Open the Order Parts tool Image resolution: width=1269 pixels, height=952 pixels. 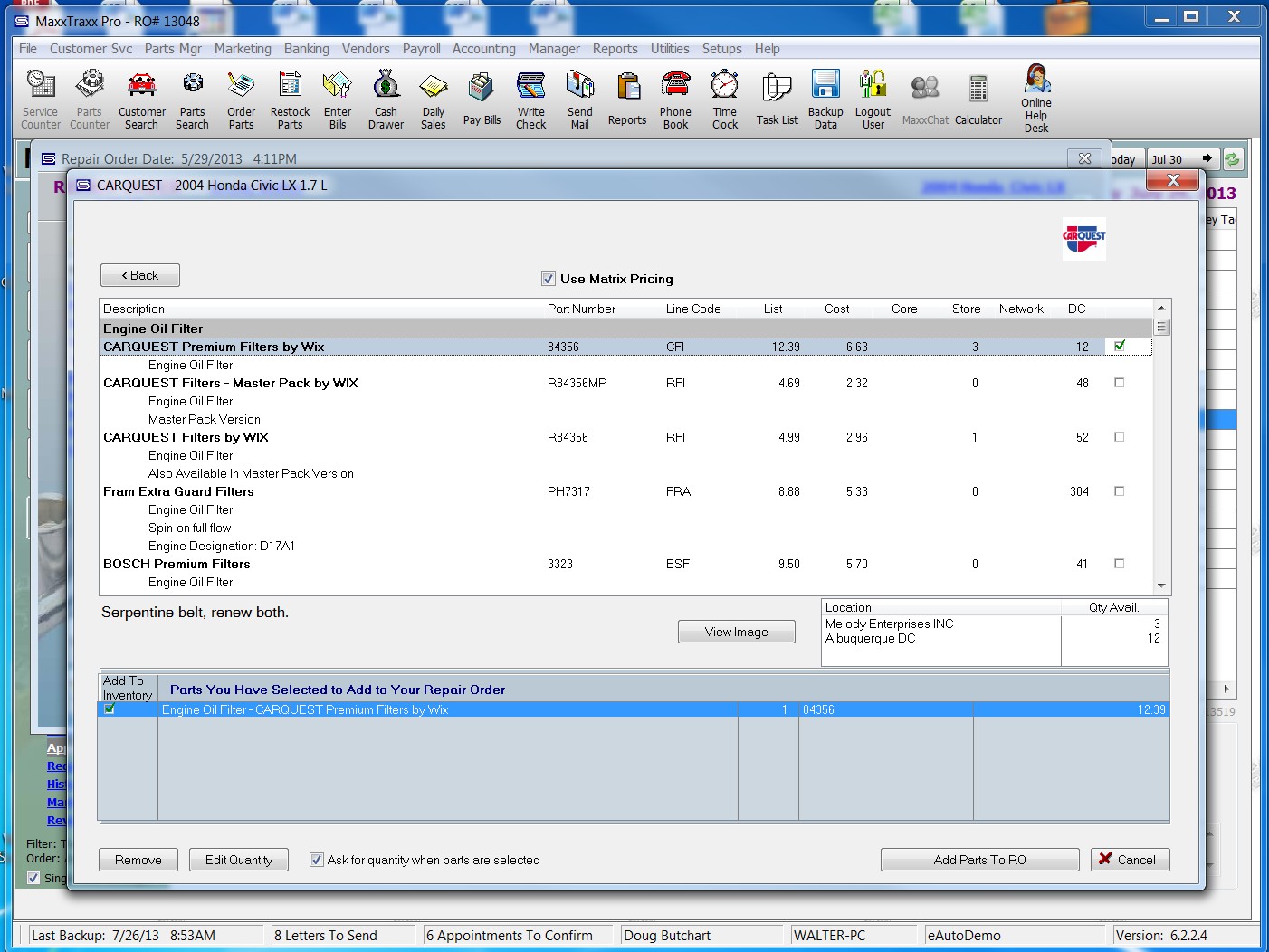pyautogui.click(x=241, y=100)
